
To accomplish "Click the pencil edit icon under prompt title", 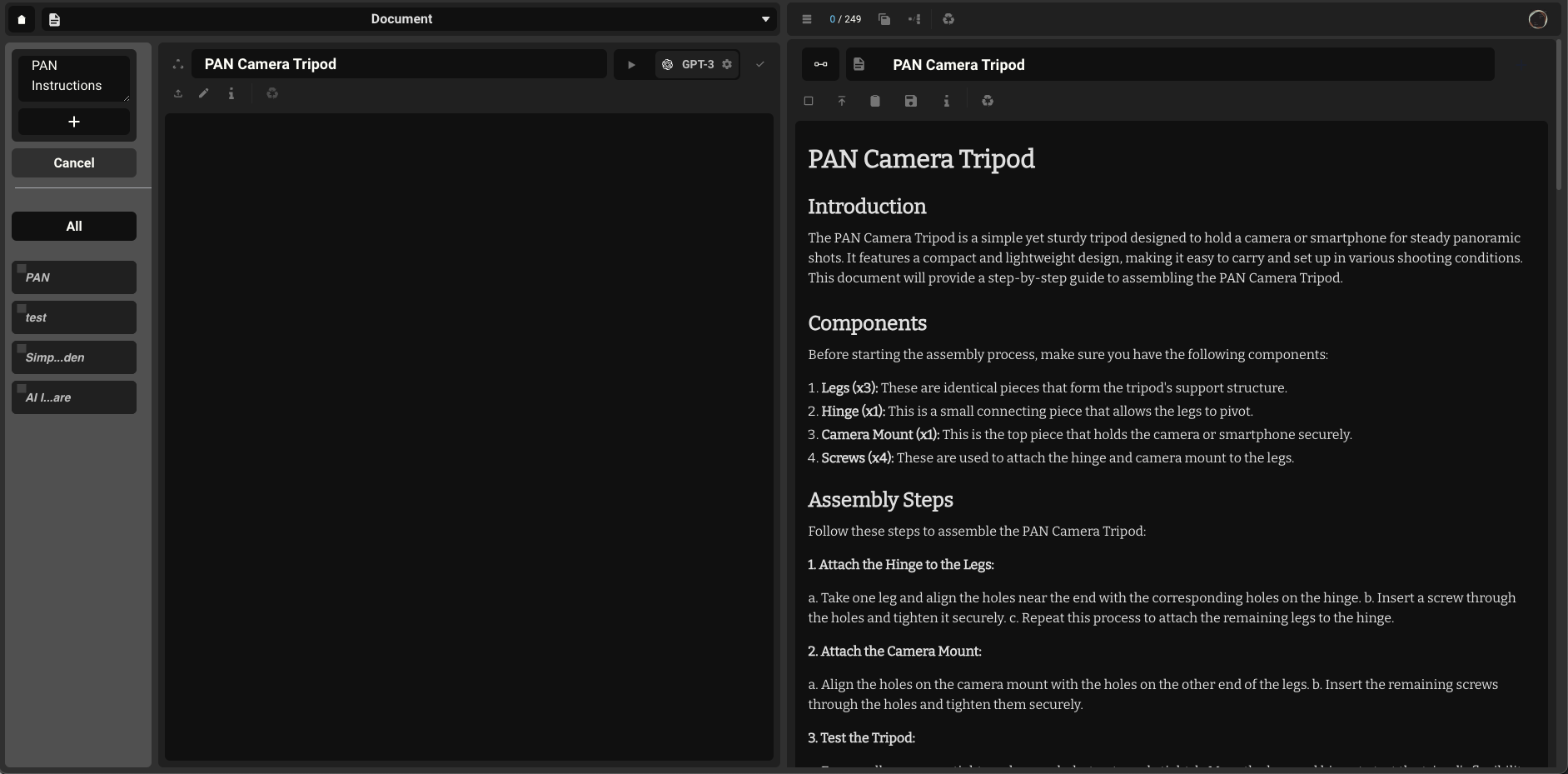I will (x=204, y=93).
